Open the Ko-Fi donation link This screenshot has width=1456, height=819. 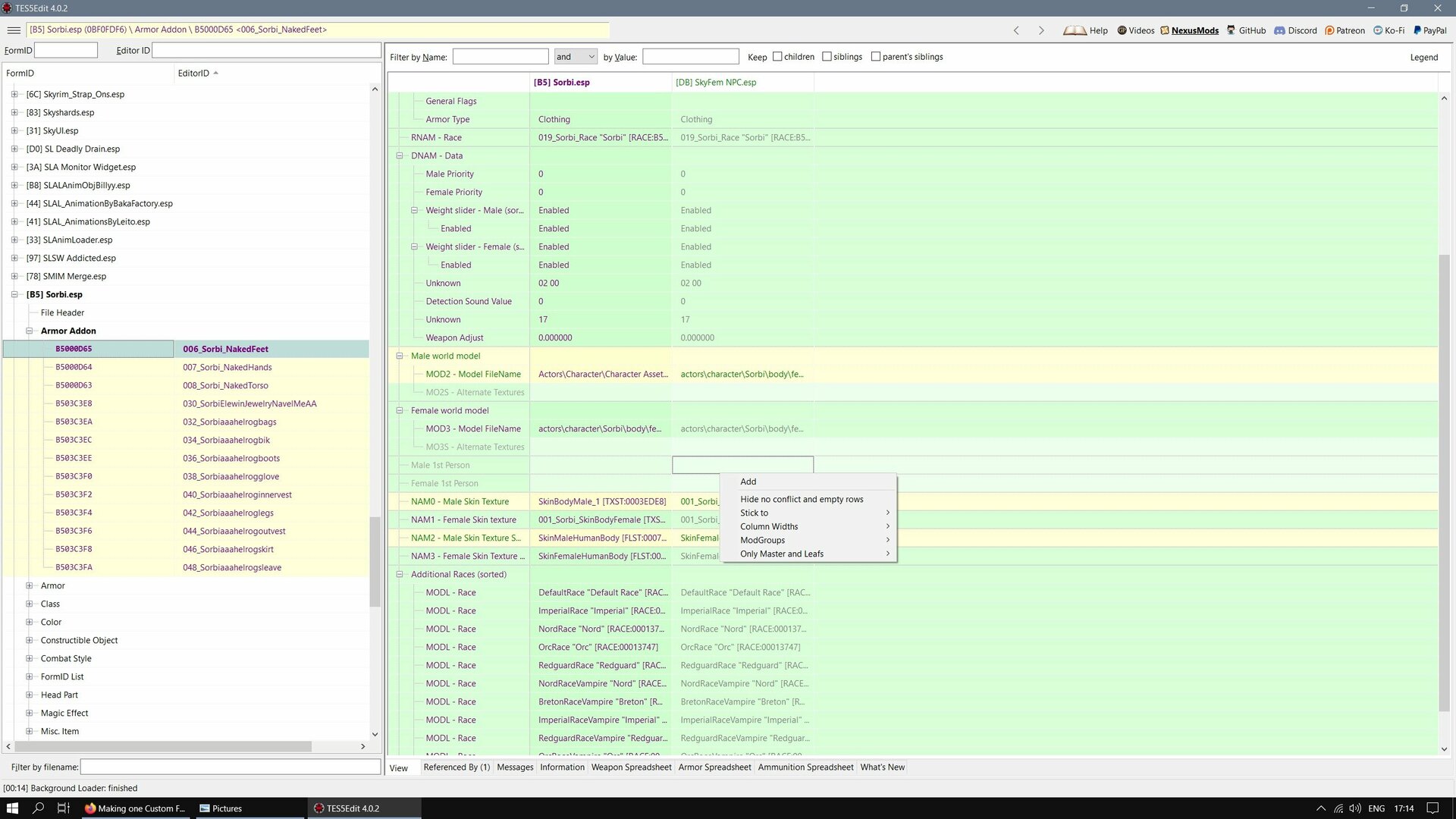pyautogui.click(x=1389, y=30)
